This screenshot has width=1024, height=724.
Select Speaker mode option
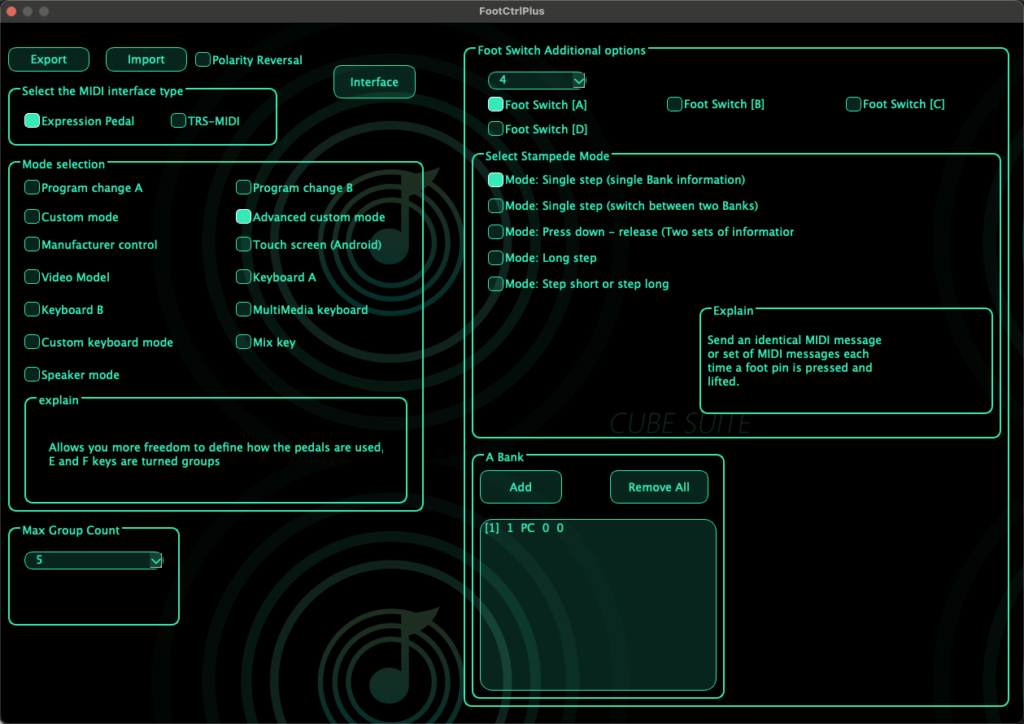[x=33, y=375]
